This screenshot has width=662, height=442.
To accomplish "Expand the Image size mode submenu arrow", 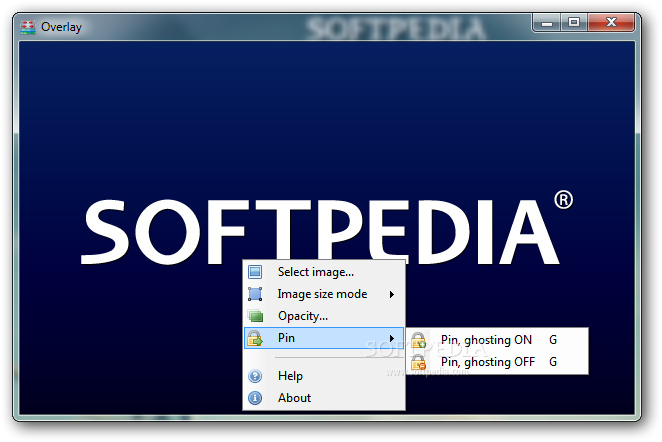I will [392, 294].
